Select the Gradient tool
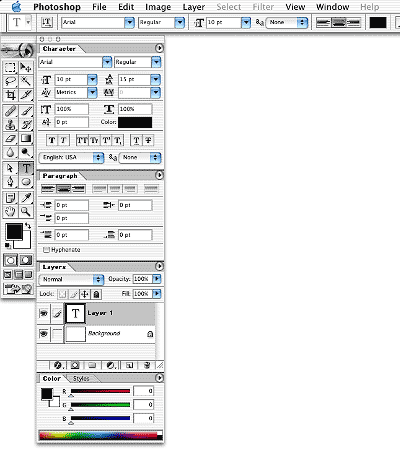 (x=26, y=138)
